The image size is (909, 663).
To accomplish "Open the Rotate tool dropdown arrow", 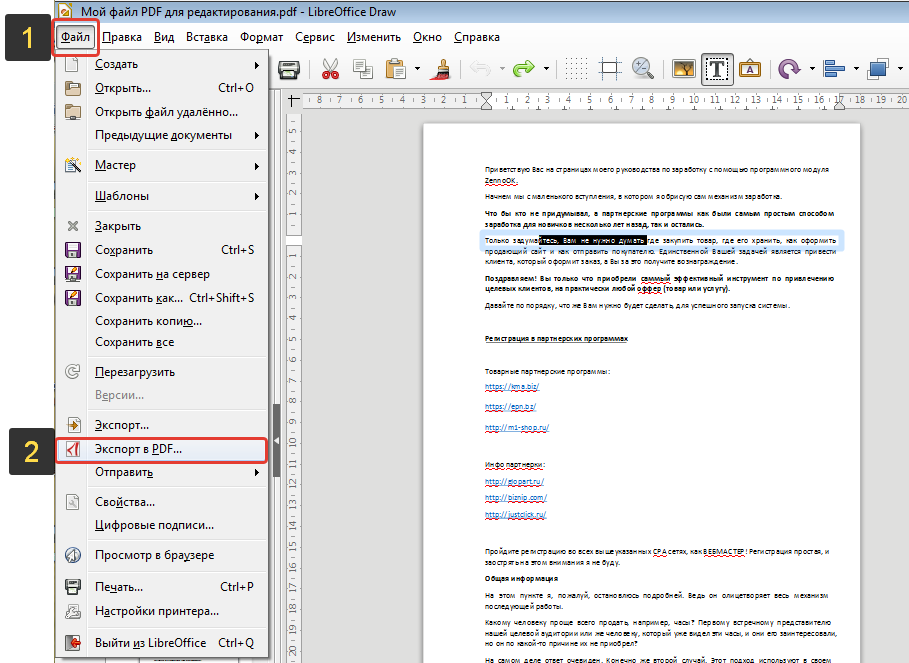I will pyautogui.click(x=812, y=69).
